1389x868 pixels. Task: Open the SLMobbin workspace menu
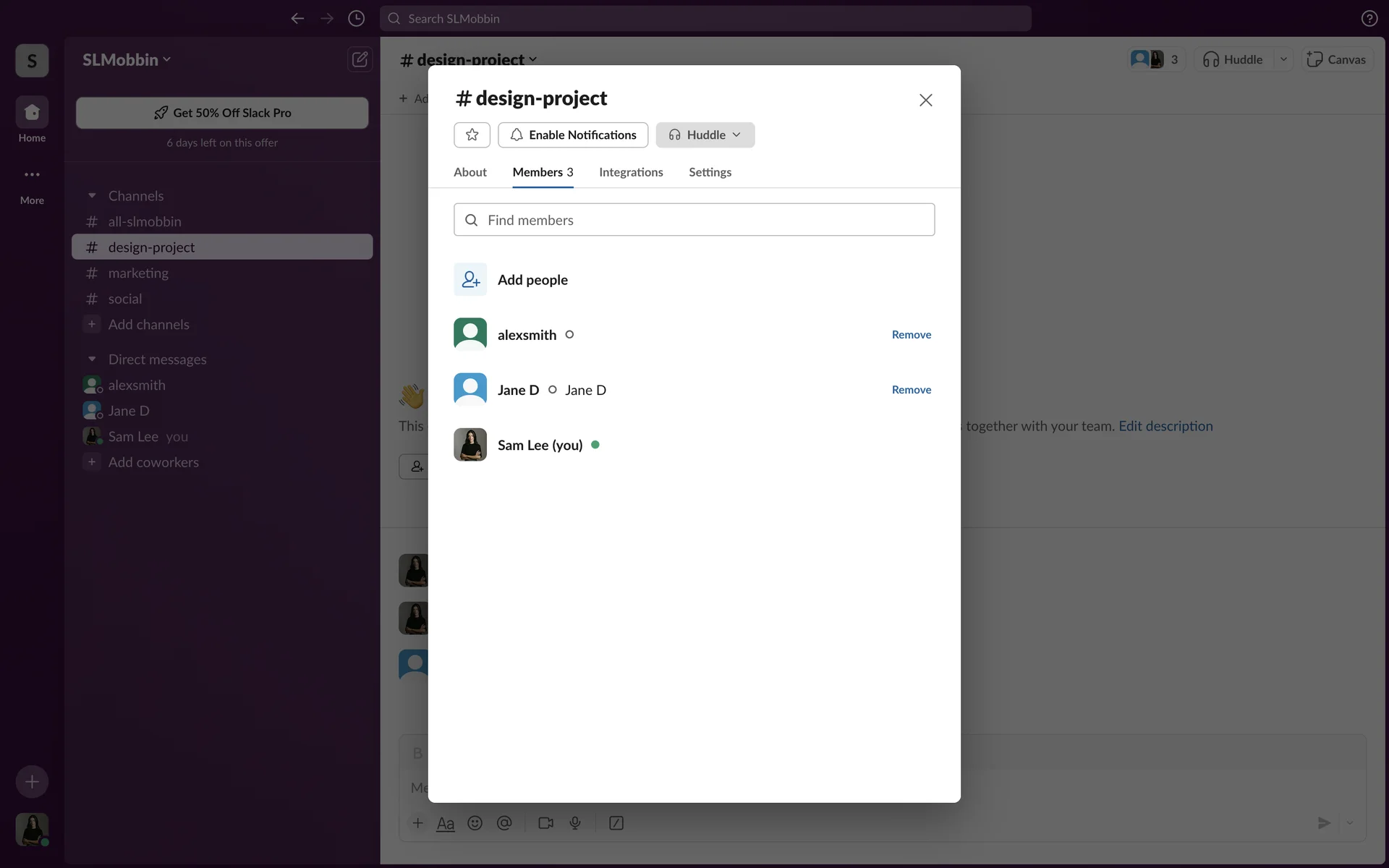pos(127,59)
